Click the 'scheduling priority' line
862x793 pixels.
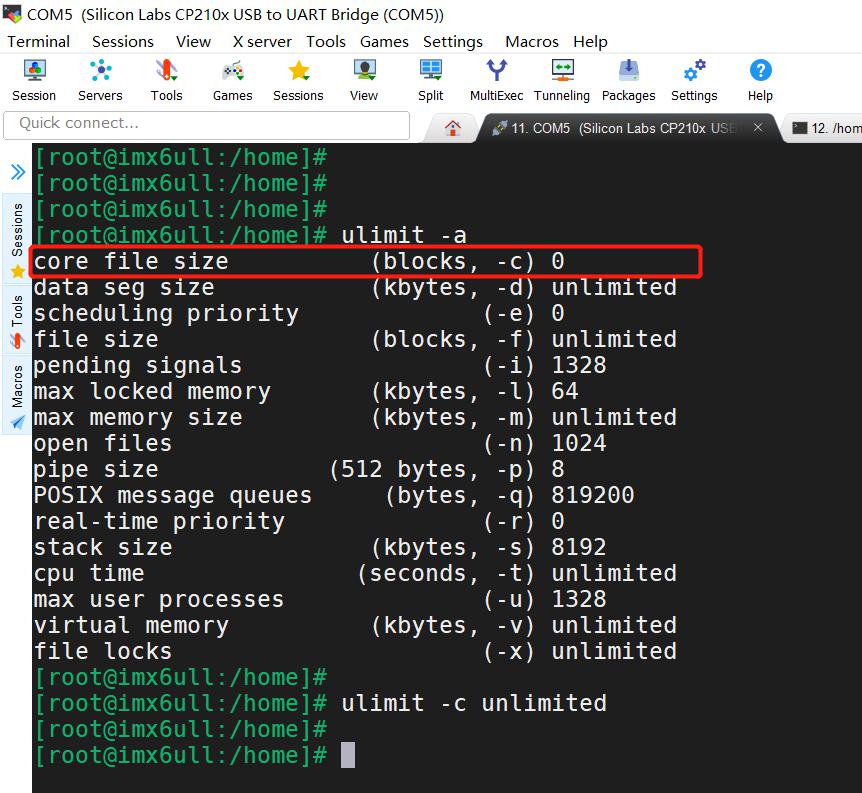coord(300,313)
